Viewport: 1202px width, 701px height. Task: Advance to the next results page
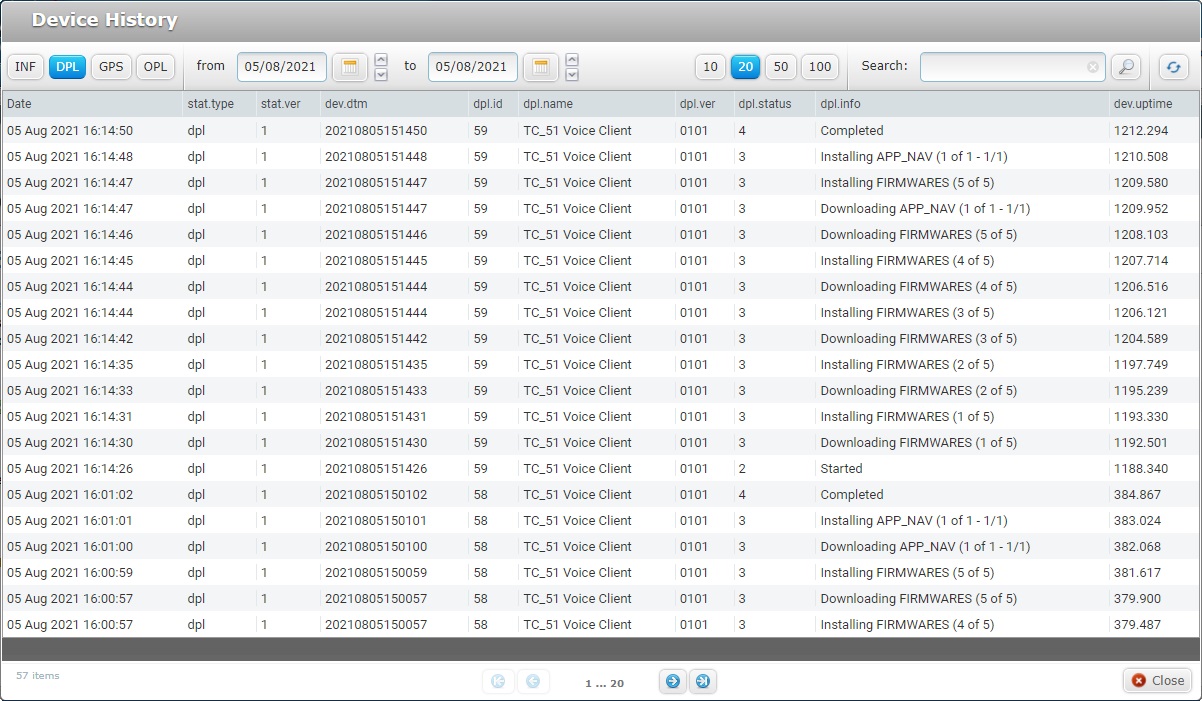click(670, 681)
